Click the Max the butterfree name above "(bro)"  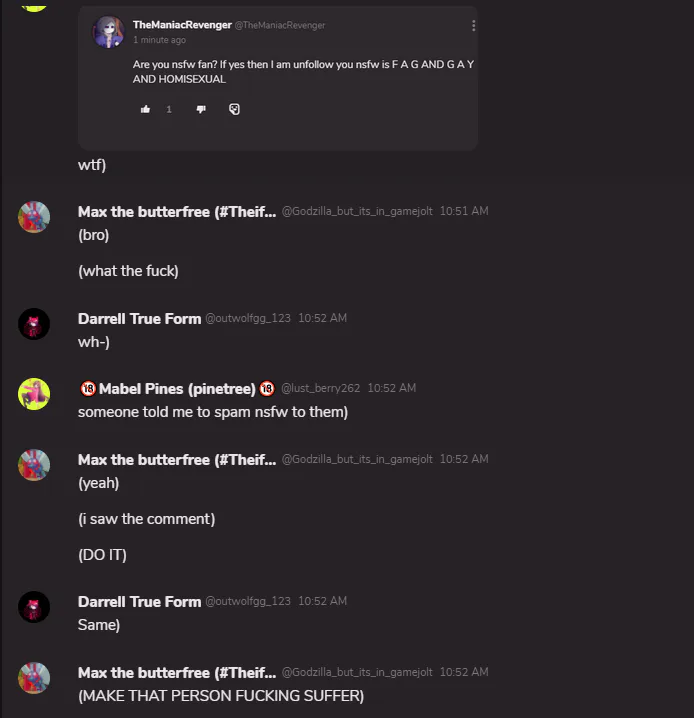[176, 211]
